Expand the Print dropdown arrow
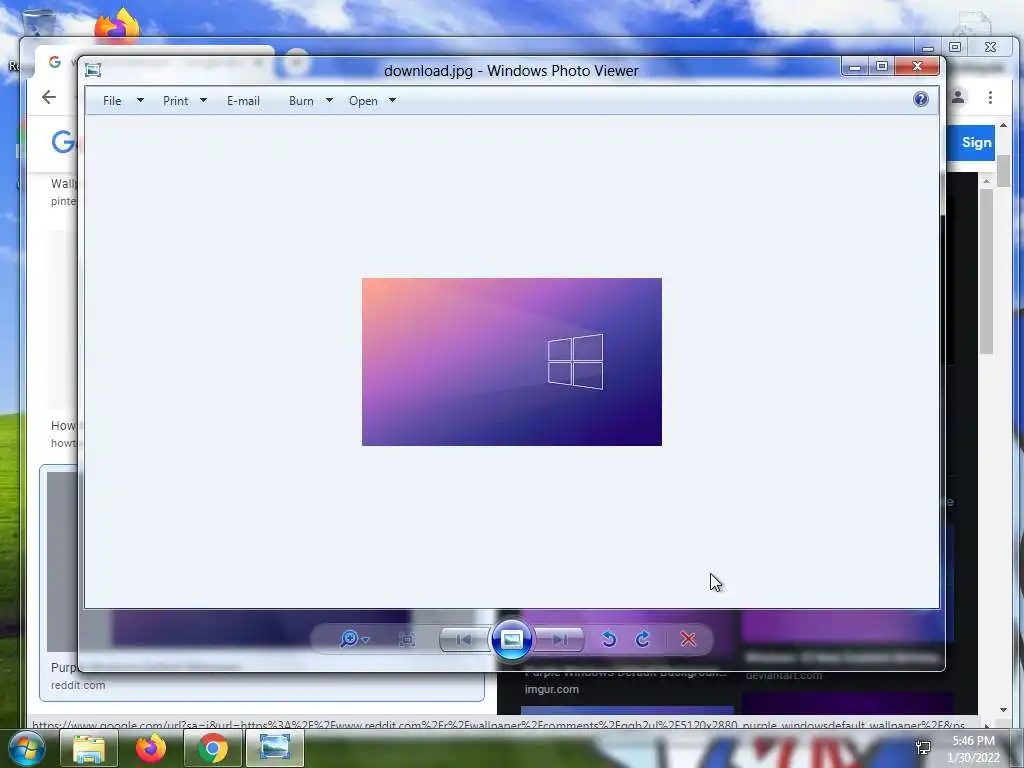Image resolution: width=1024 pixels, height=768 pixels. tap(203, 101)
